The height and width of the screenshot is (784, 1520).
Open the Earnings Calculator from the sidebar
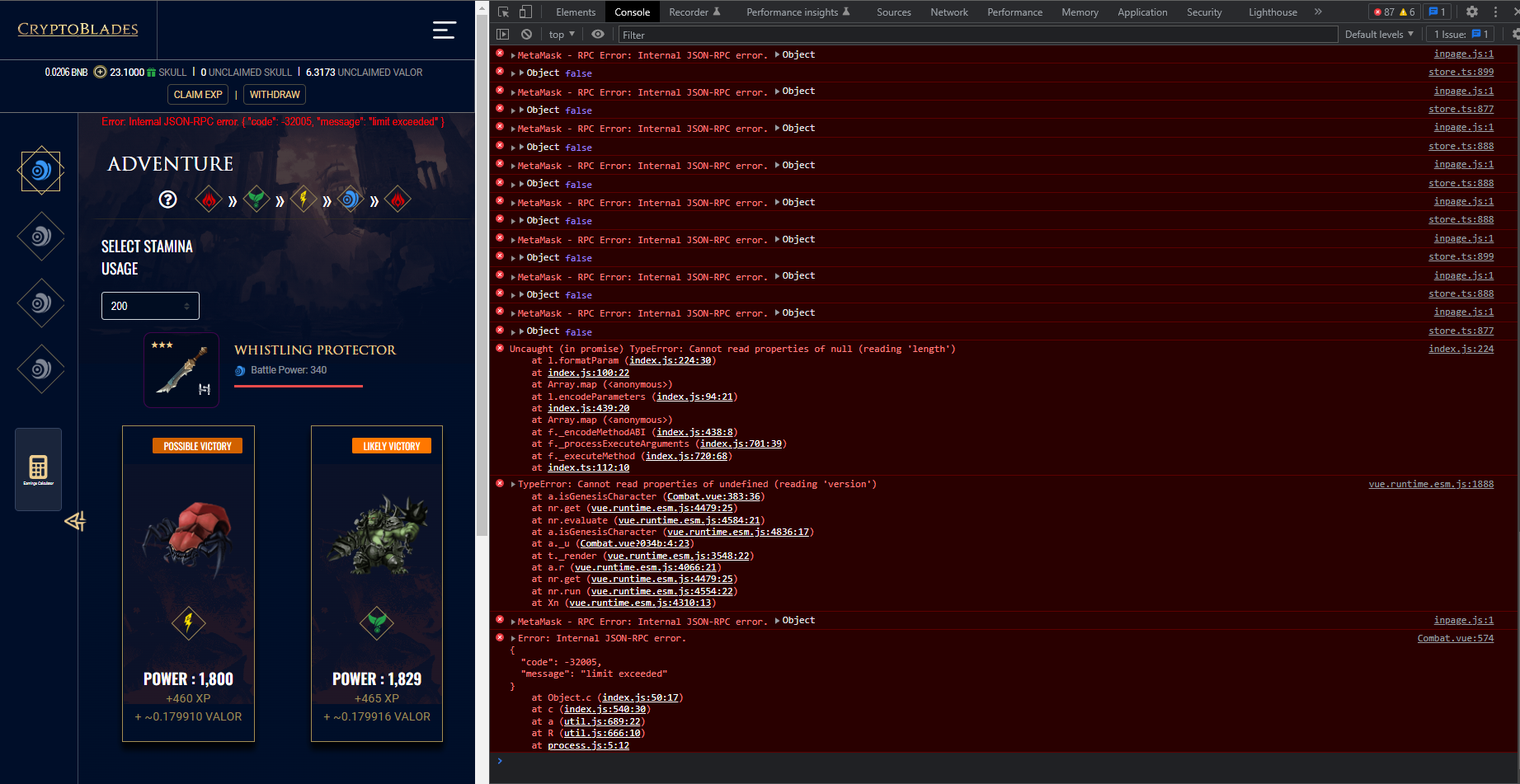[38, 469]
